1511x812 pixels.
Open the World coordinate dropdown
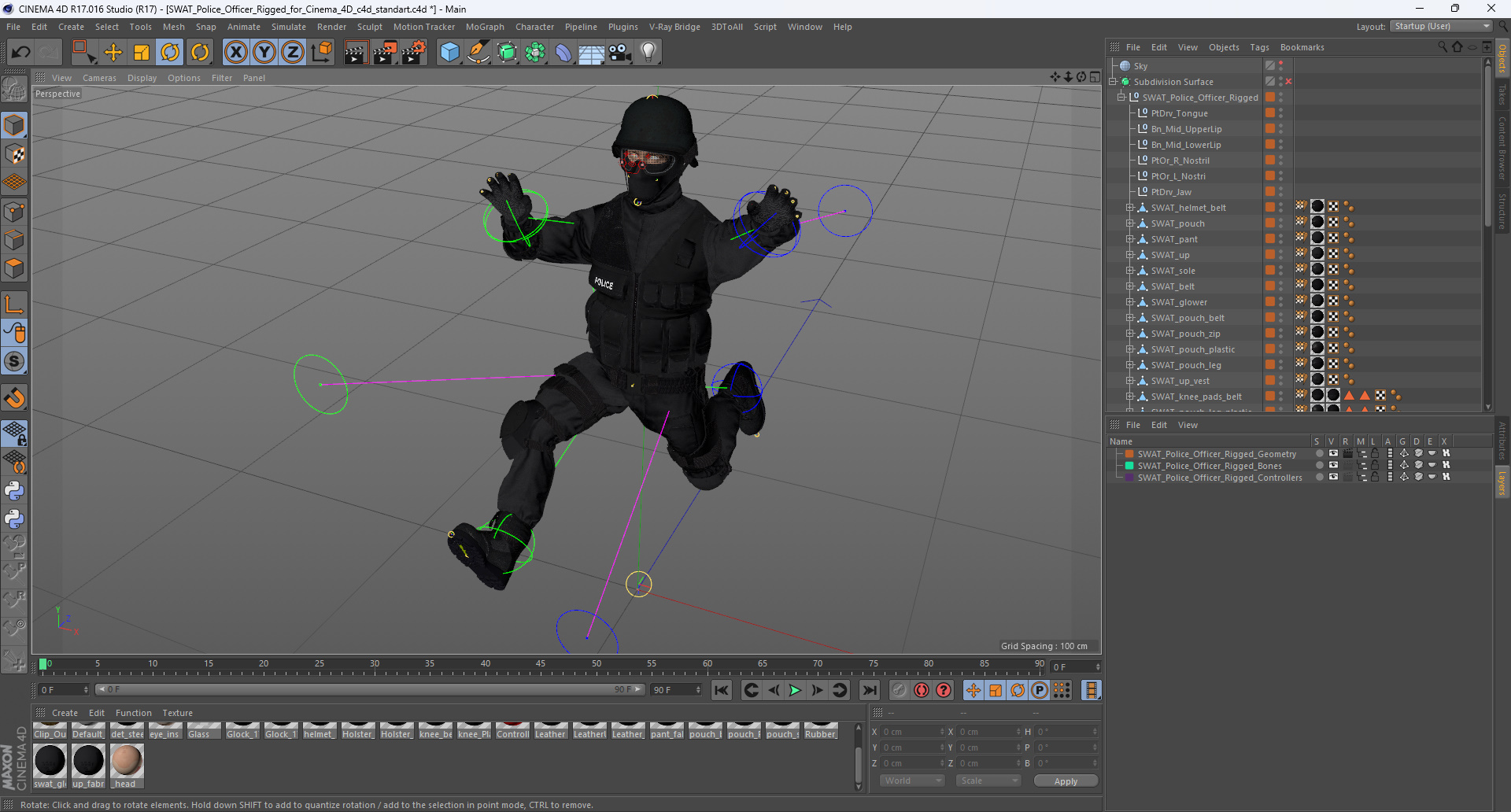coord(911,781)
